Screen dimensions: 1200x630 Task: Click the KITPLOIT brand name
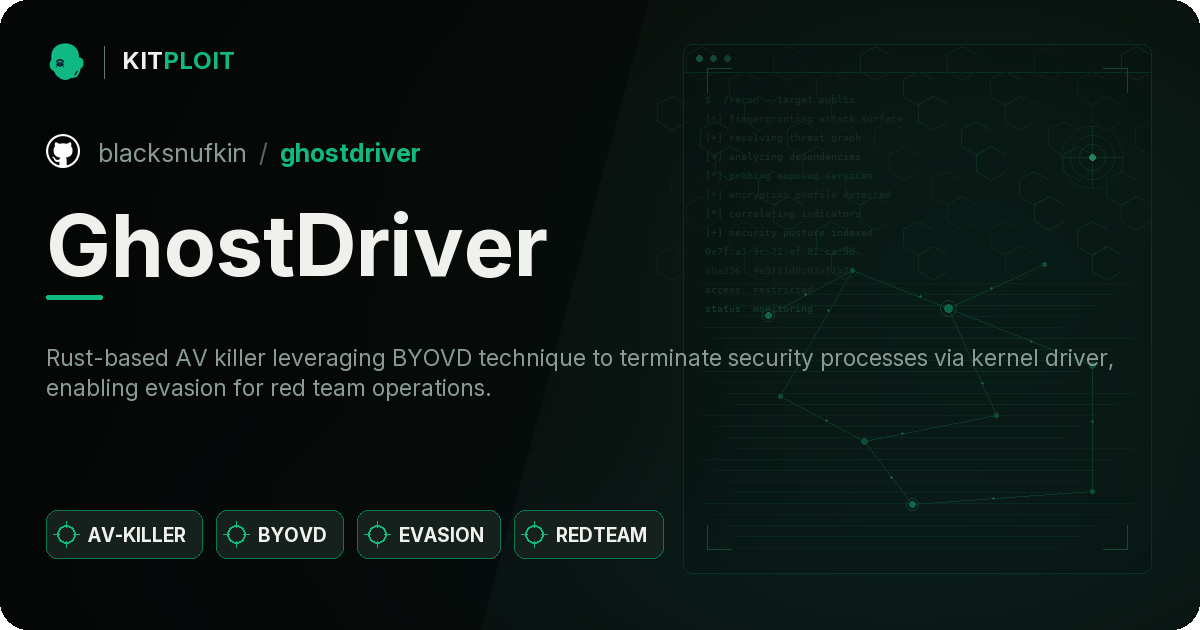[x=178, y=61]
